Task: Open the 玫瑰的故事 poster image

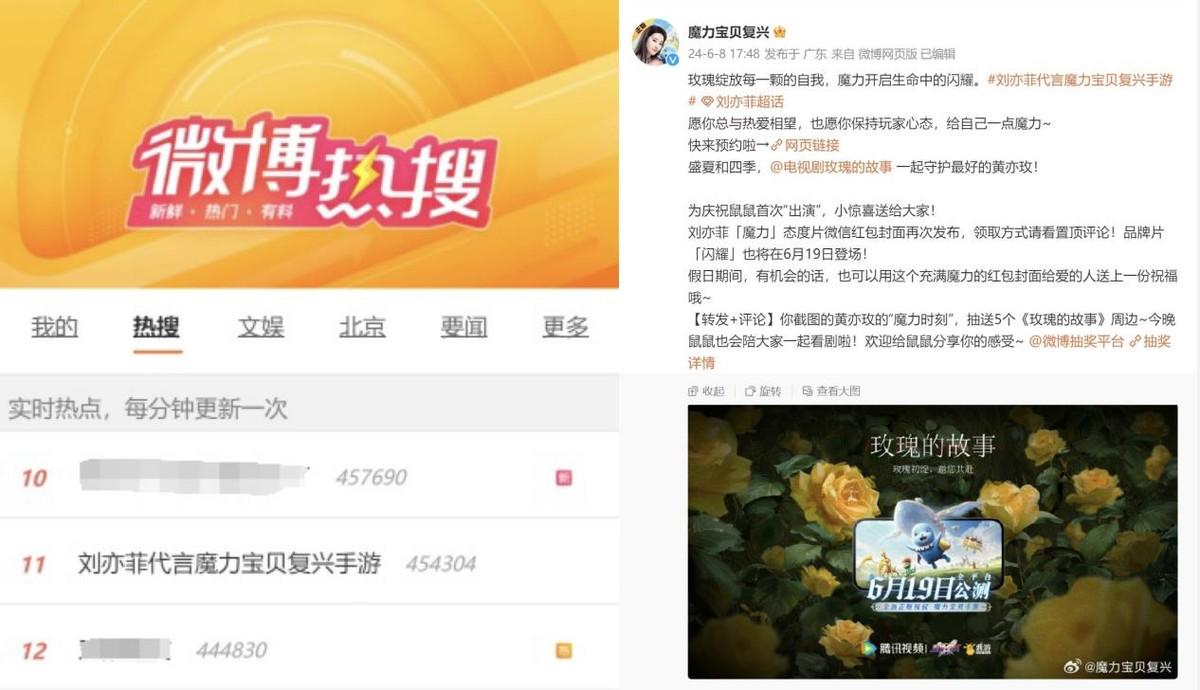Action: click(x=934, y=542)
